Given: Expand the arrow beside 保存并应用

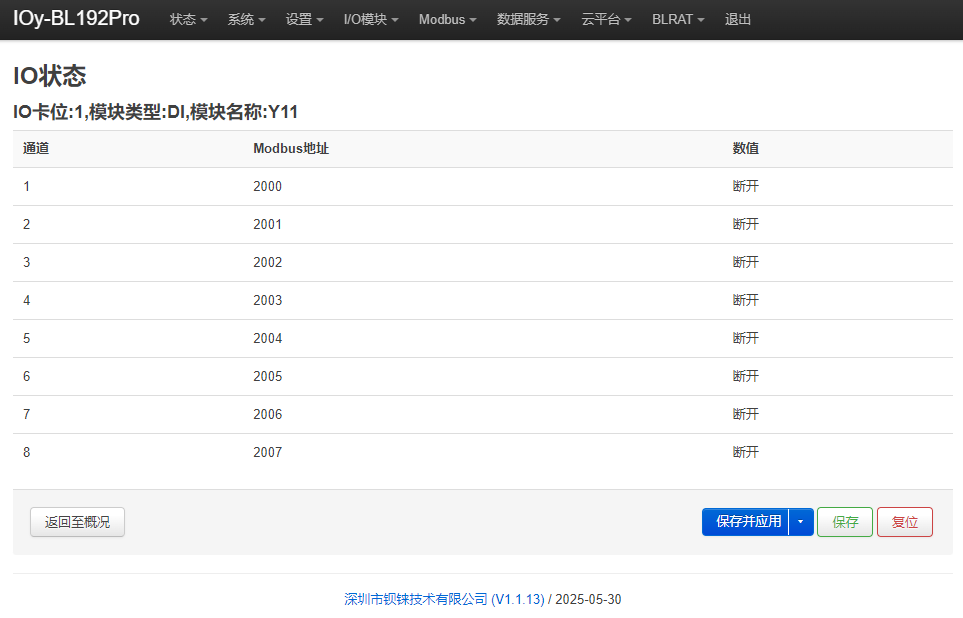Looking at the screenshot, I should click(801, 522).
